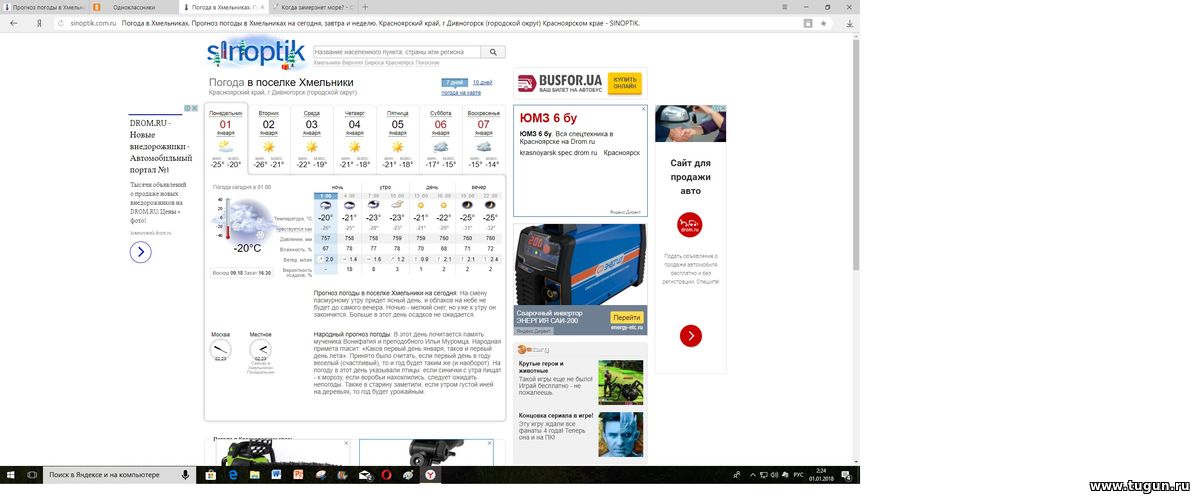Focus the city name search field
Viewport: 1200px width, 504px height.
(x=397, y=52)
